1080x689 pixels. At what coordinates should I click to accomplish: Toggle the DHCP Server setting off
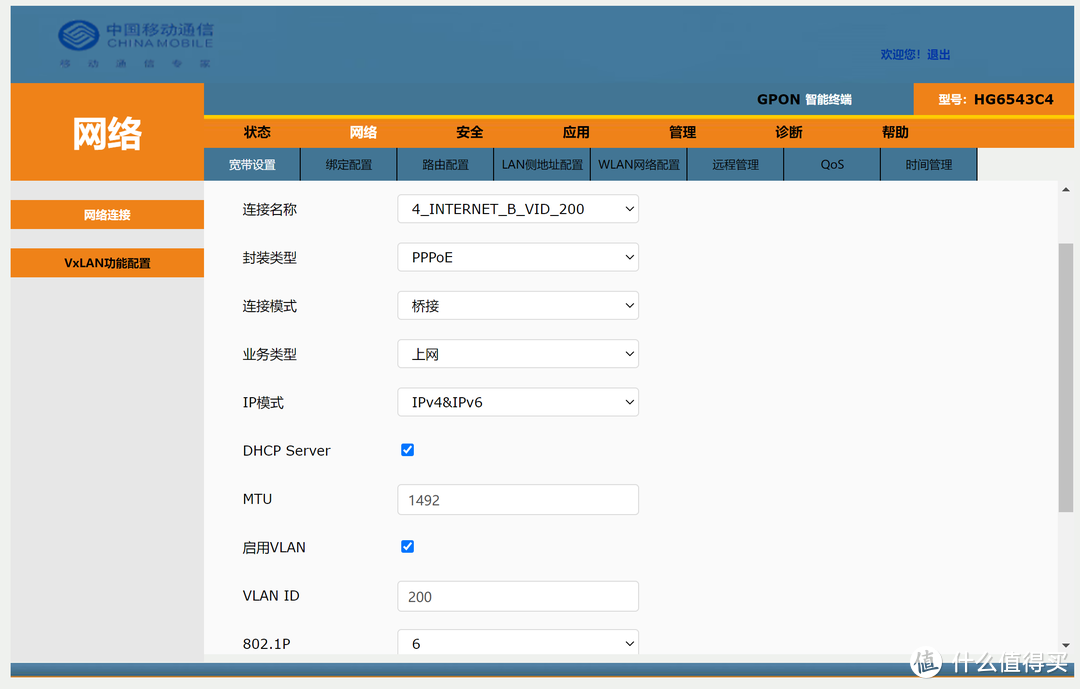(x=407, y=449)
